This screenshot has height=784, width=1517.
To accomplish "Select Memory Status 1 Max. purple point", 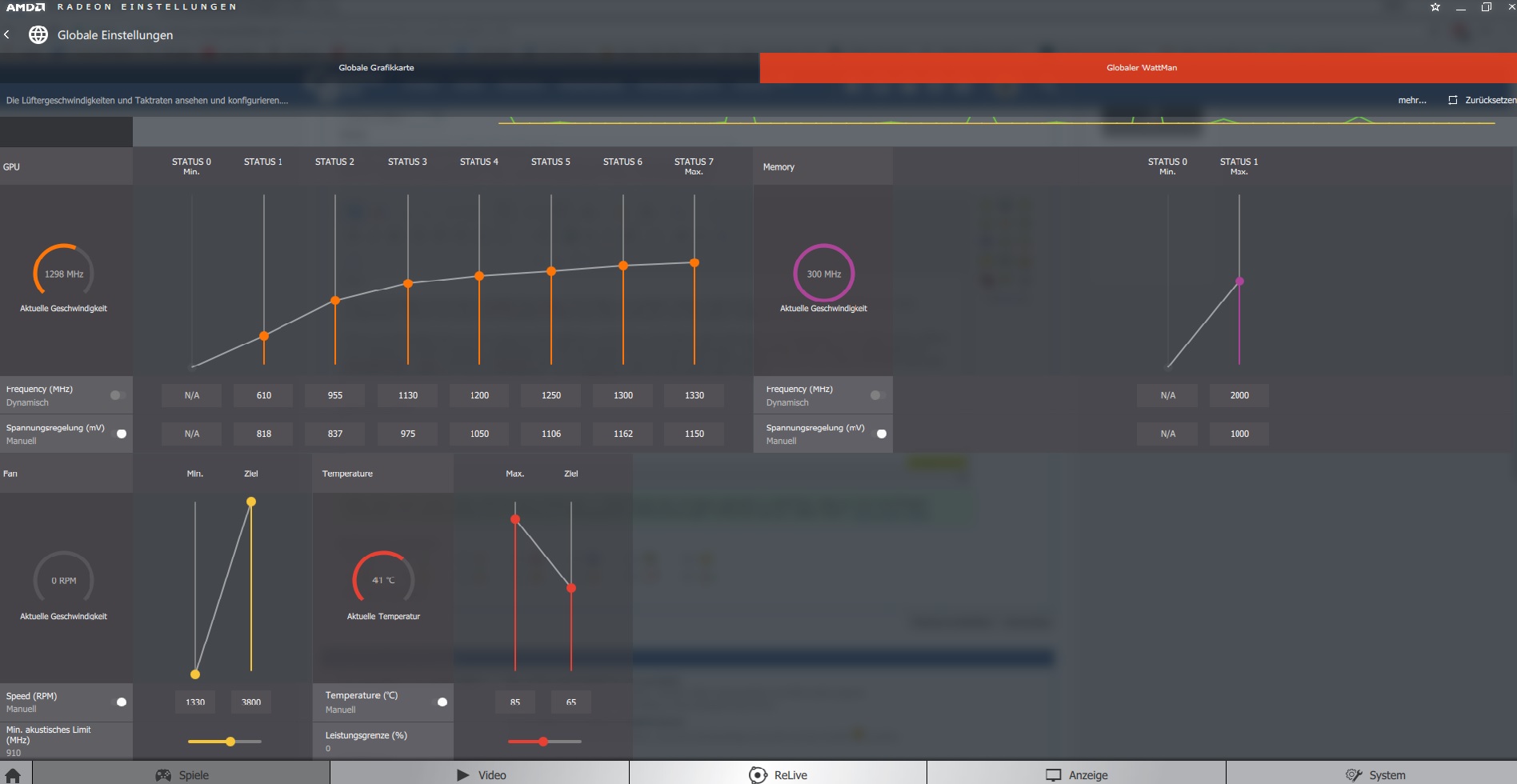I will click(x=1239, y=281).
